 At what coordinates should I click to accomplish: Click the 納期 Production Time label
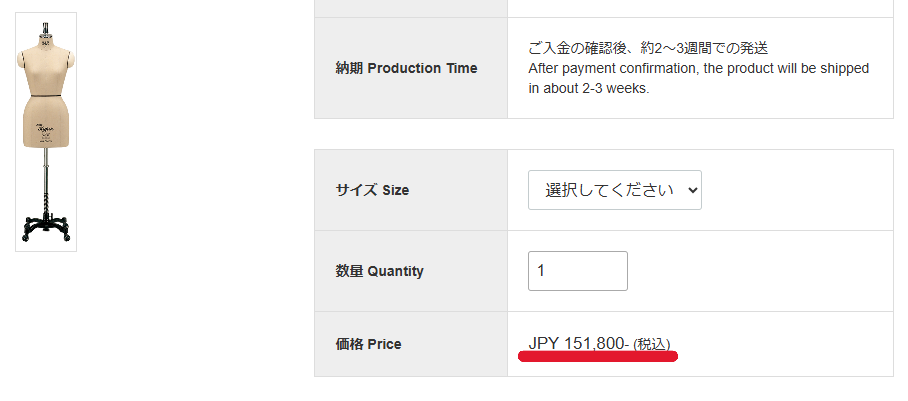(406, 68)
